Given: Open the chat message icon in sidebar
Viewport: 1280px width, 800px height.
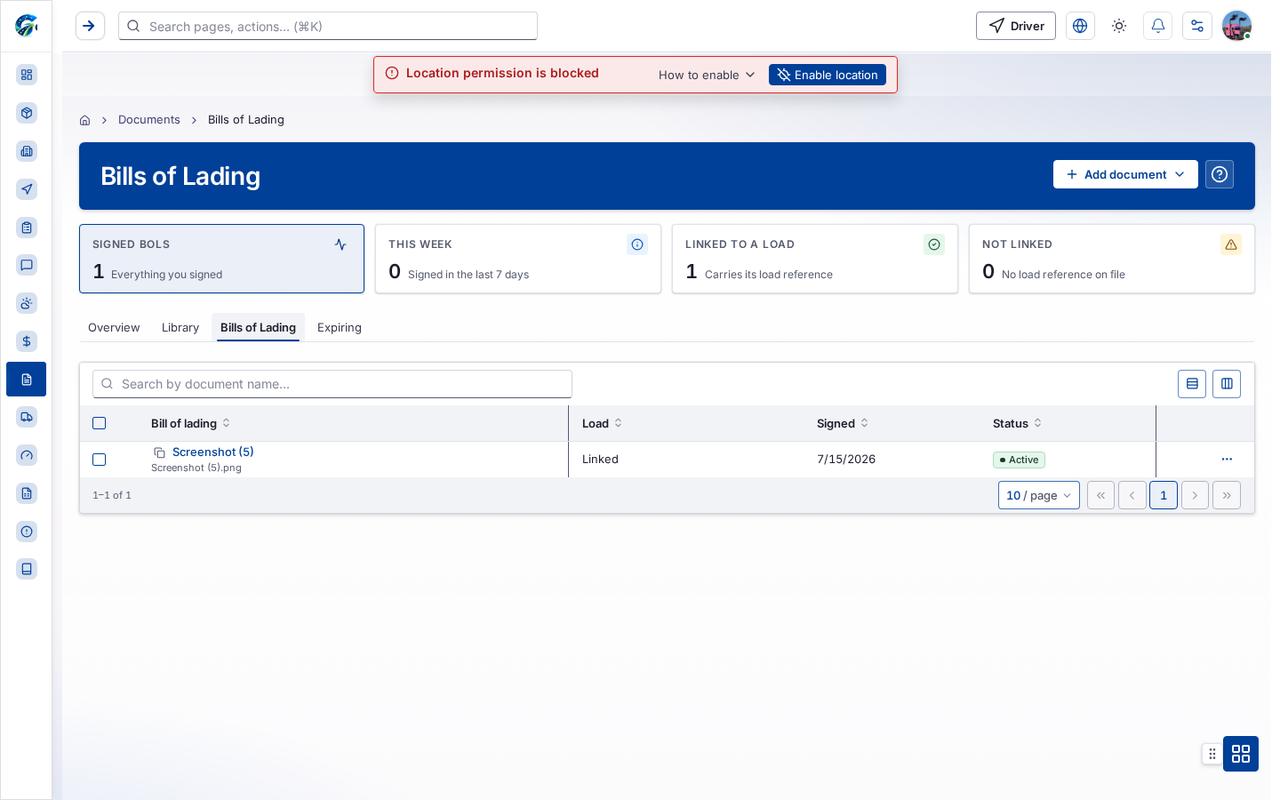Looking at the screenshot, I should pyautogui.click(x=27, y=265).
